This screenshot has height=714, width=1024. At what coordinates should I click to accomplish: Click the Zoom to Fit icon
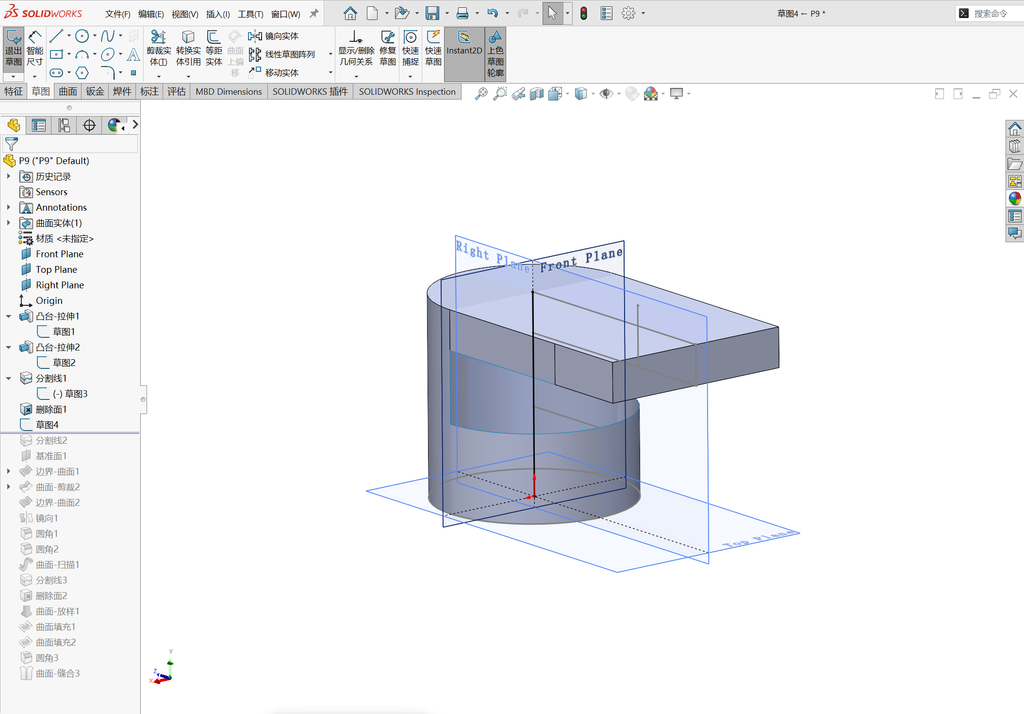click(x=481, y=94)
